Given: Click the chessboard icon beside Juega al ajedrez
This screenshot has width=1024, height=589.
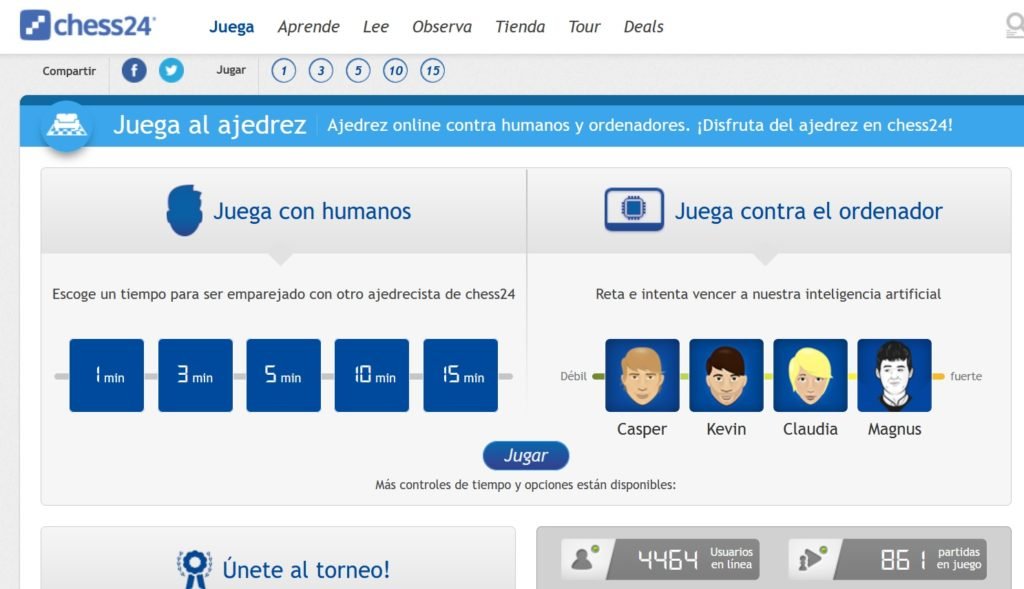Looking at the screenshot, I should [67, 125].
